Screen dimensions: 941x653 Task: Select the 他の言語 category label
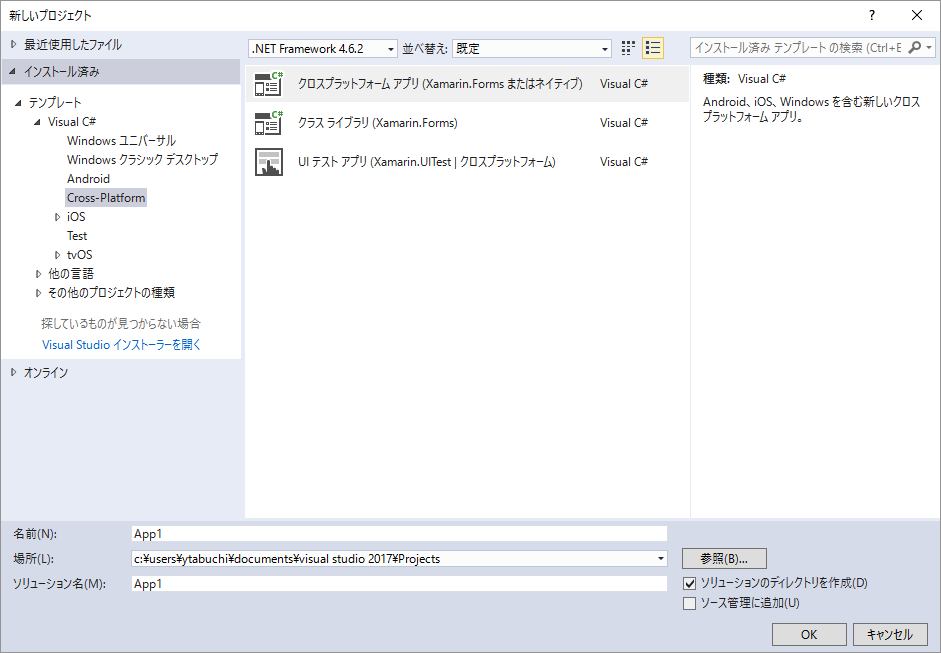(x=71, y=274)
